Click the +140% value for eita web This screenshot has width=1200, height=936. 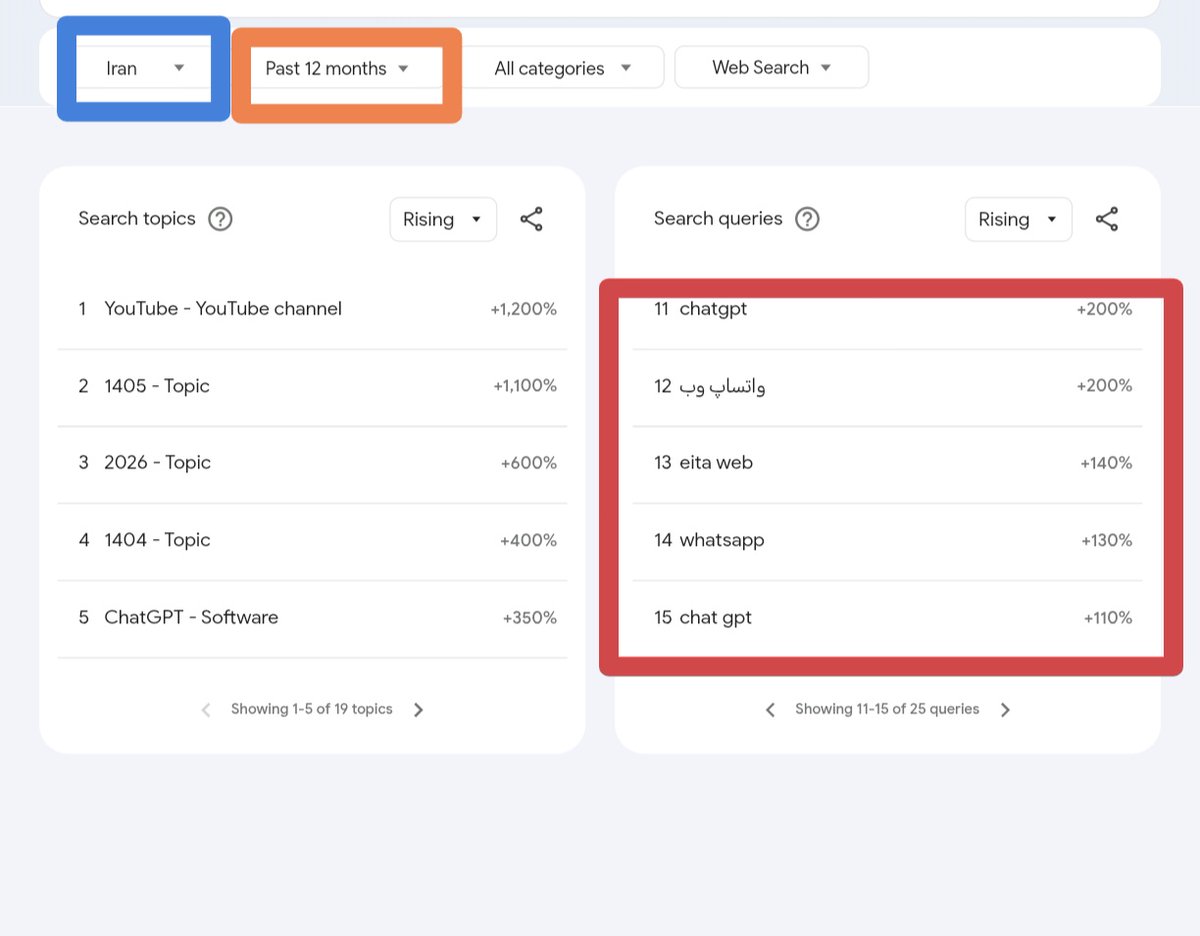click(1106, 463)
